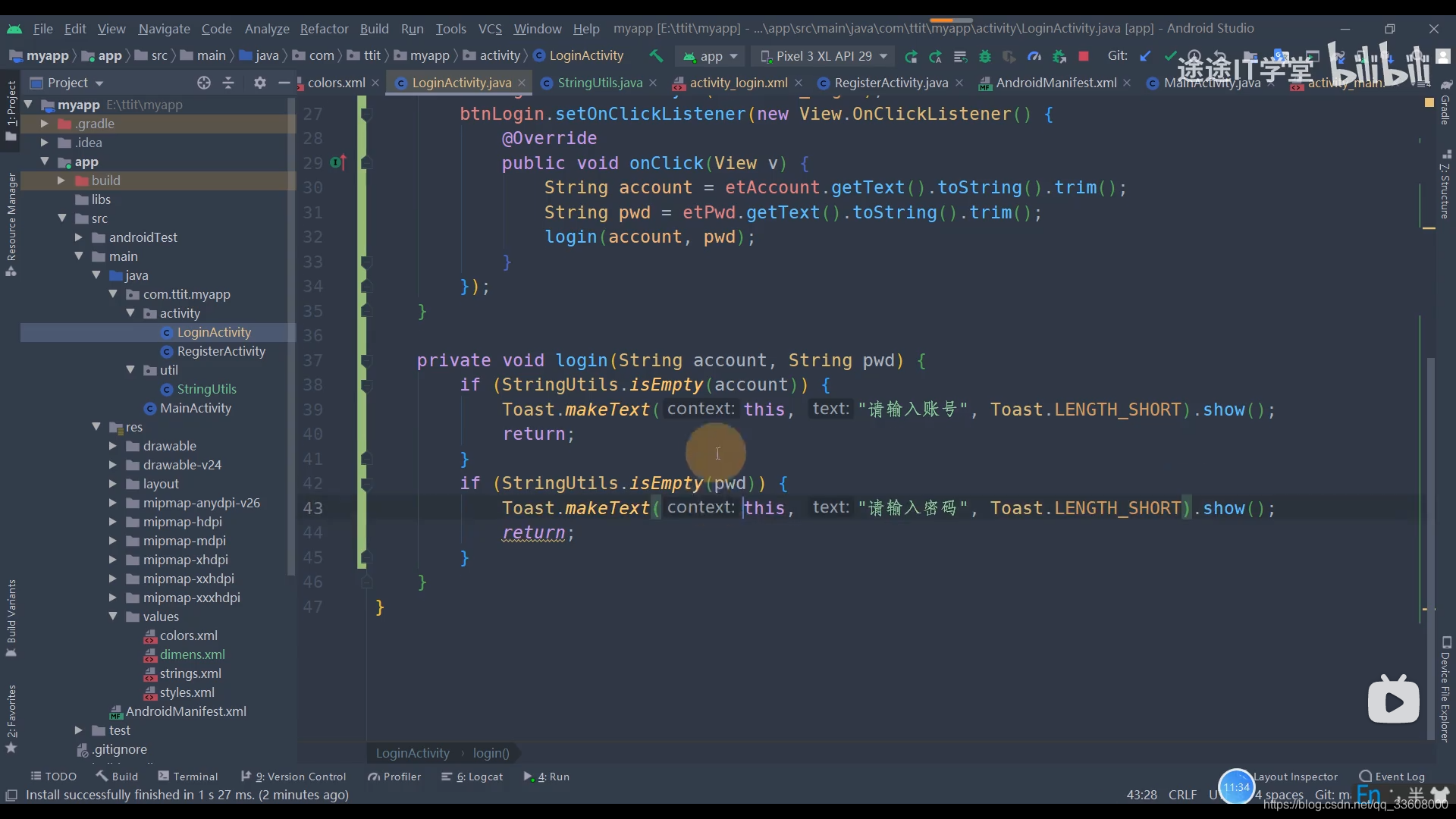Screen dimensions: 1456x819
Task: Expand the .gradle folder
Action: 45,124
